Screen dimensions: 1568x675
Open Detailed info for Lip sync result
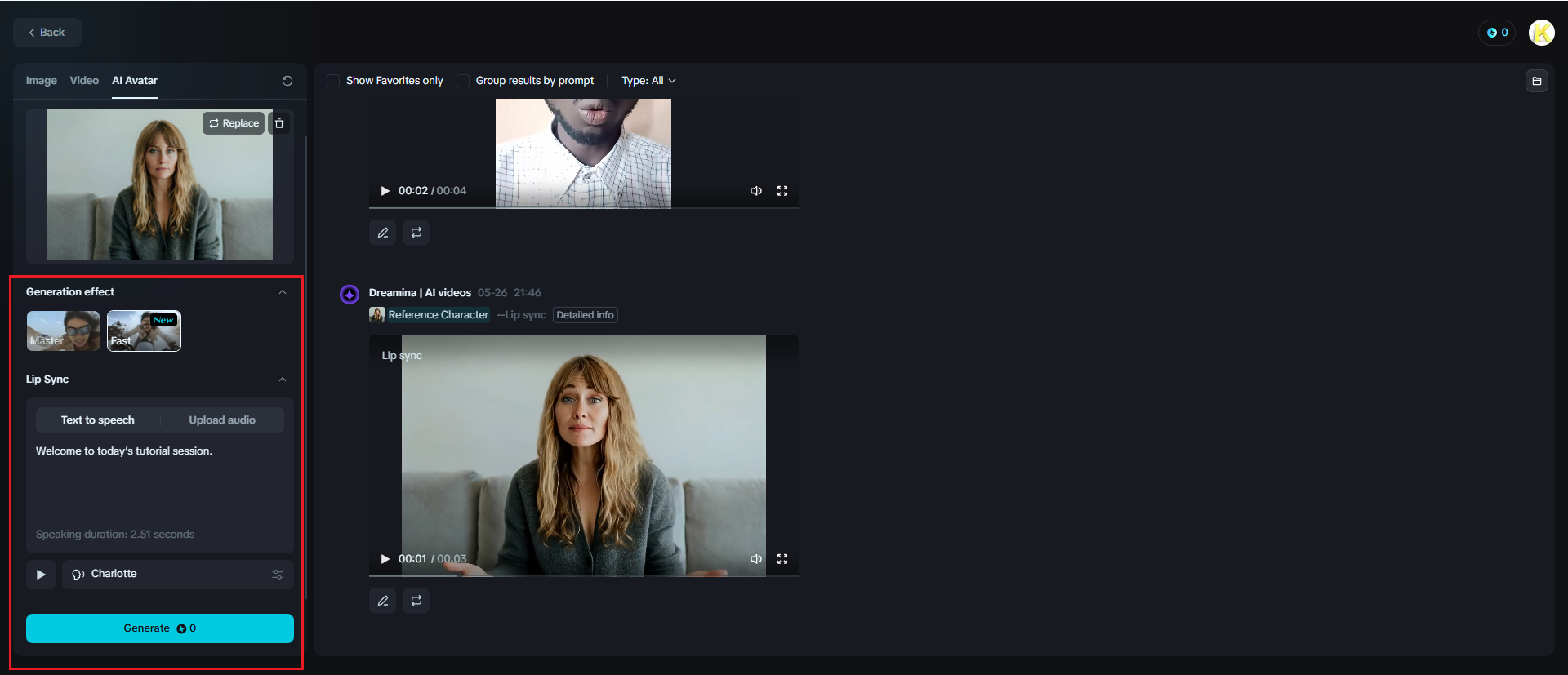(x=586, y=315)
